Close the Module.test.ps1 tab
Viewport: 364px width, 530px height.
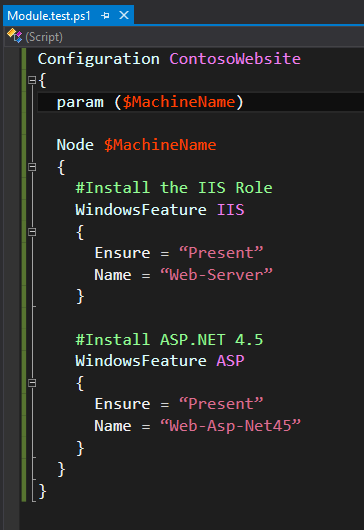[x=124, y=15]
